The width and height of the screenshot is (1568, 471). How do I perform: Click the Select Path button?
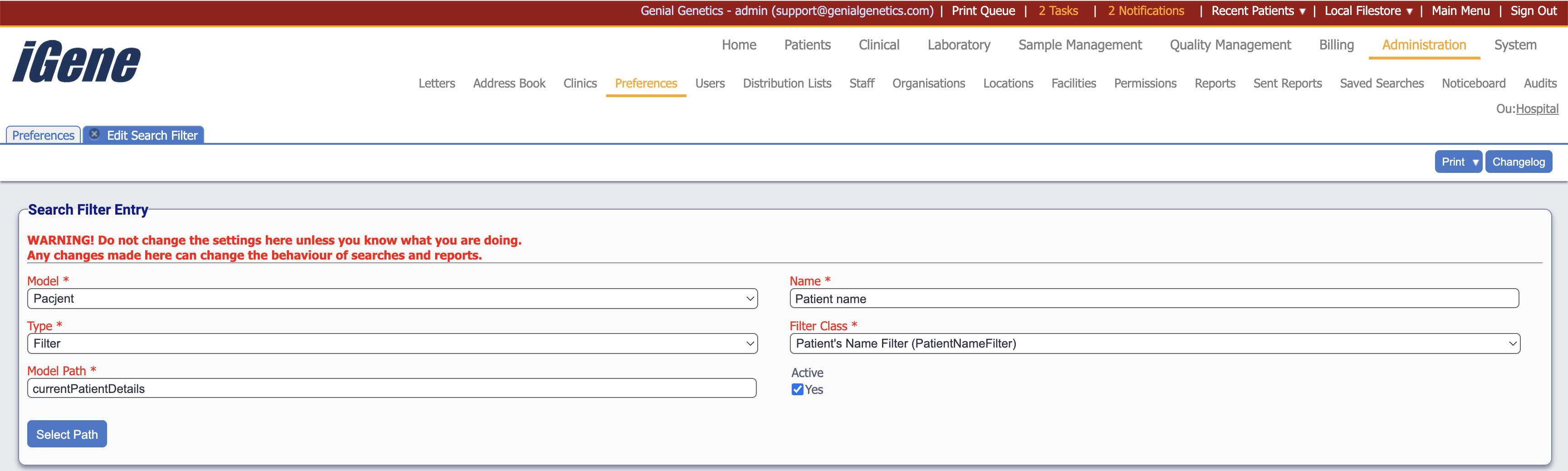coord(67,434)
